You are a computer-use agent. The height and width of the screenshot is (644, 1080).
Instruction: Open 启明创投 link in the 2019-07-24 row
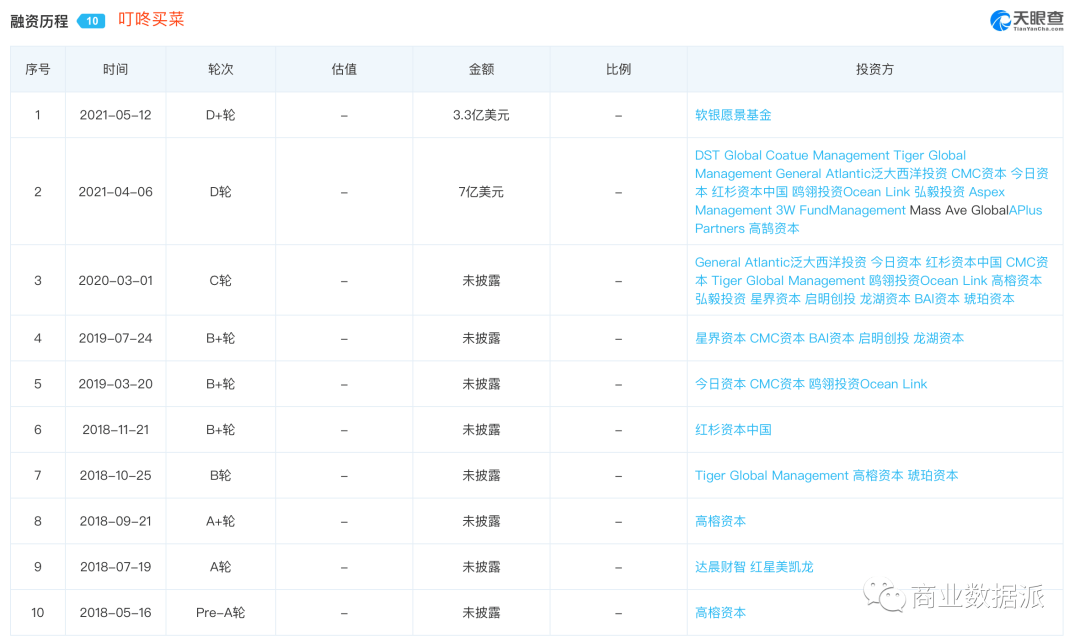click(884, 338)
